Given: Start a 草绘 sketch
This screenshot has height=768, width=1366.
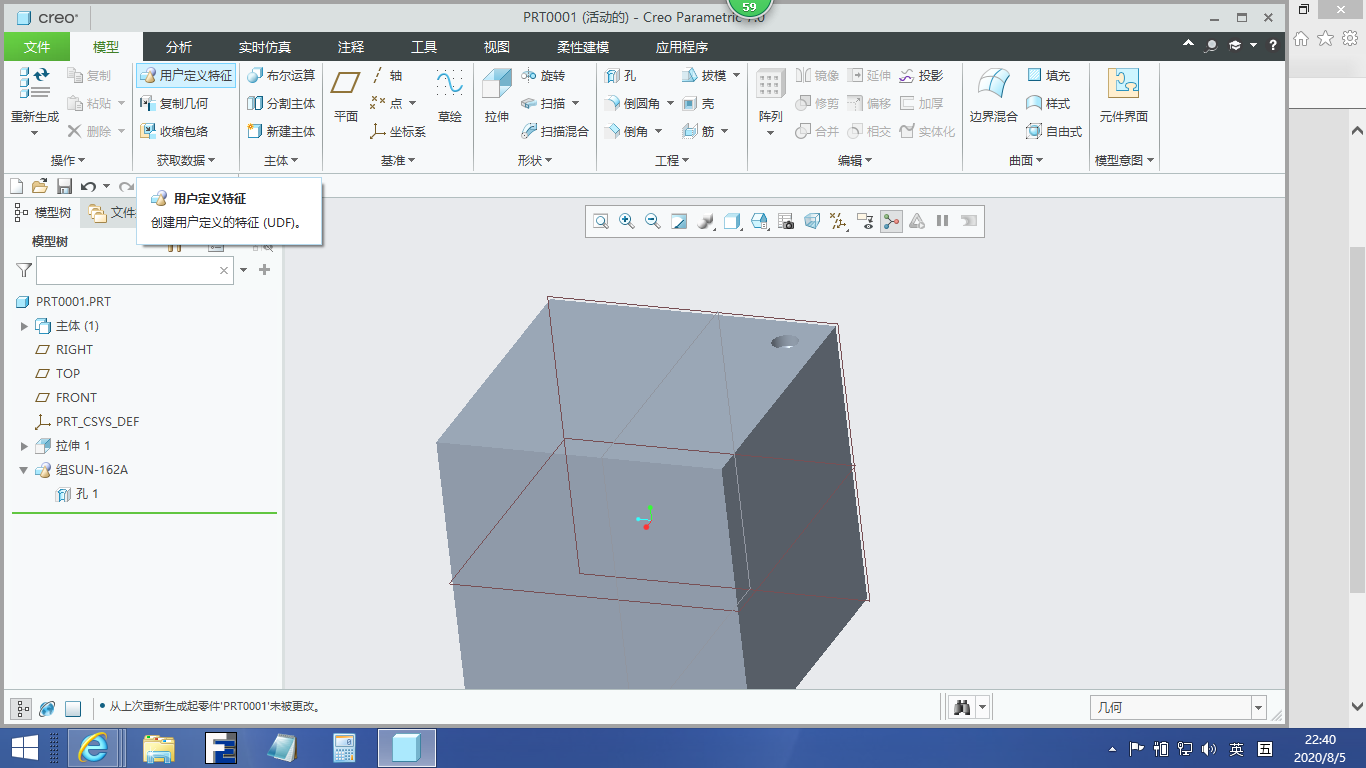Looking at the screenshot, I should (450, 97).
